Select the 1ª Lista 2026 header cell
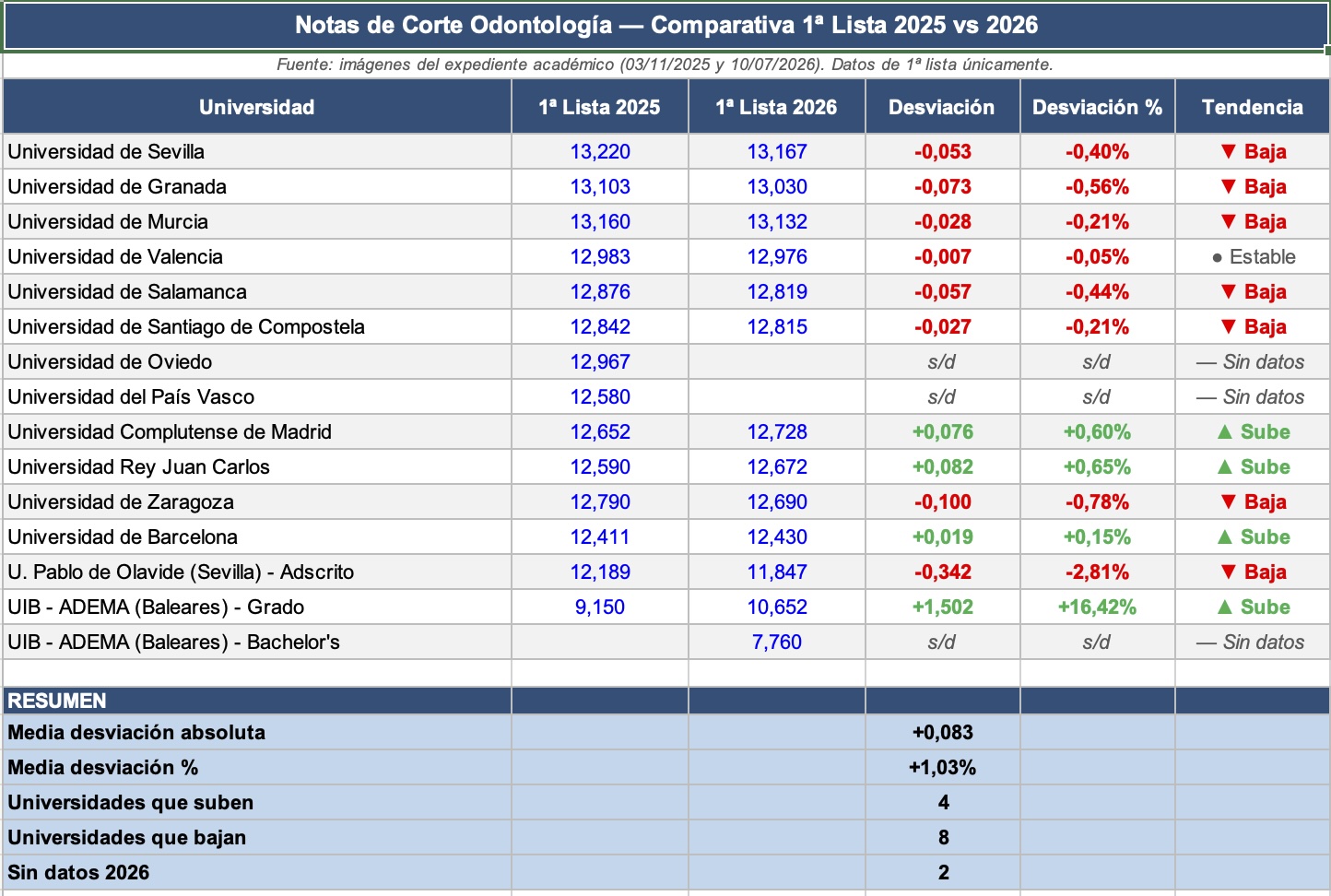This screenshot has width=1331, height=896. 776,107
